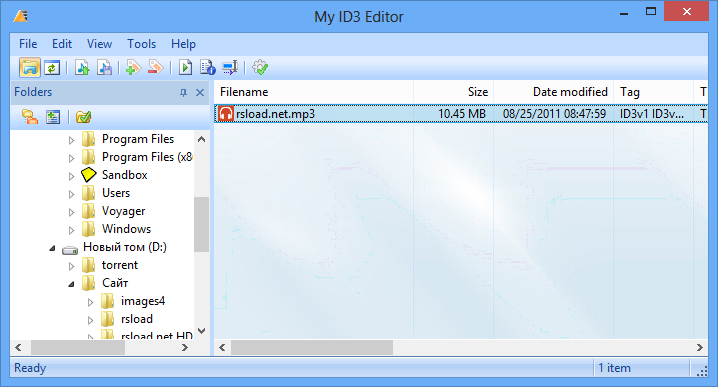Click the 10.45 MB size cell
Screen dimensions: 718x387
(462, 114)
